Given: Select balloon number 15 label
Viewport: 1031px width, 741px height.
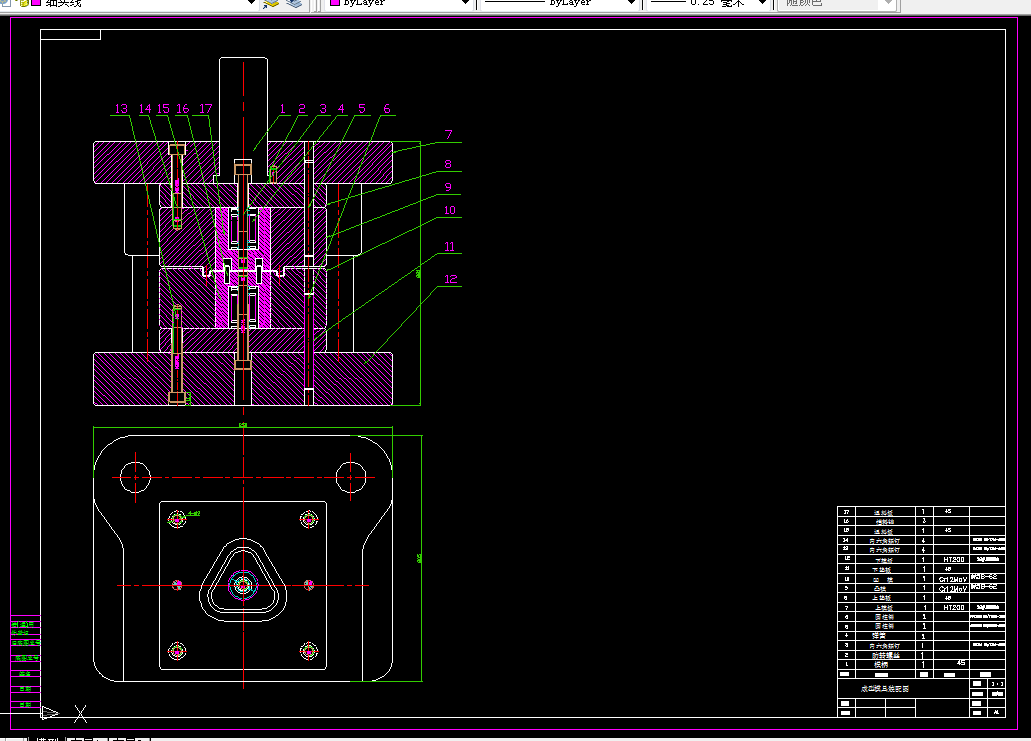Looking at the screenshot, I should pyautogui.click(x=163, y=108).
